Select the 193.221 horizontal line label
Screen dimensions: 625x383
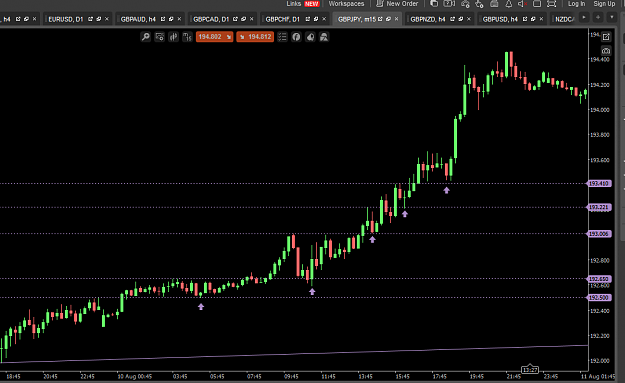pos(599,207)
